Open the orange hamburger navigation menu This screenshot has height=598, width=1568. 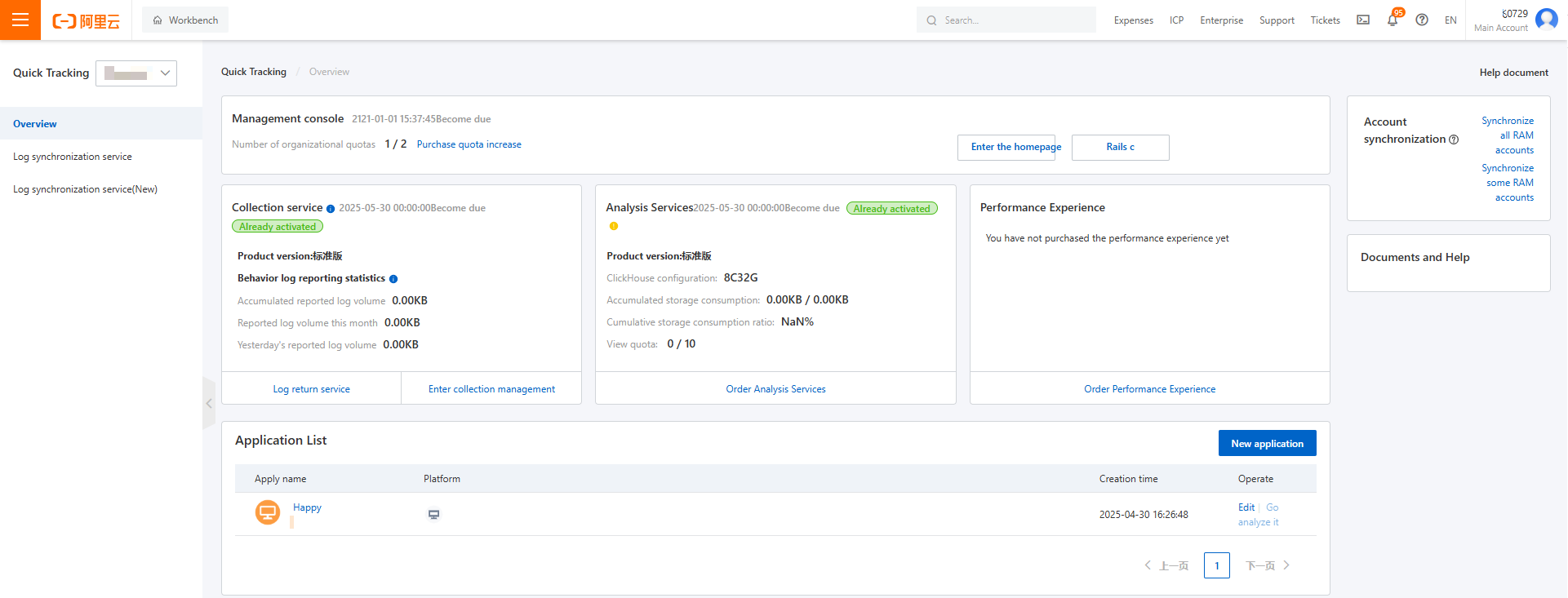pos(20,20)
